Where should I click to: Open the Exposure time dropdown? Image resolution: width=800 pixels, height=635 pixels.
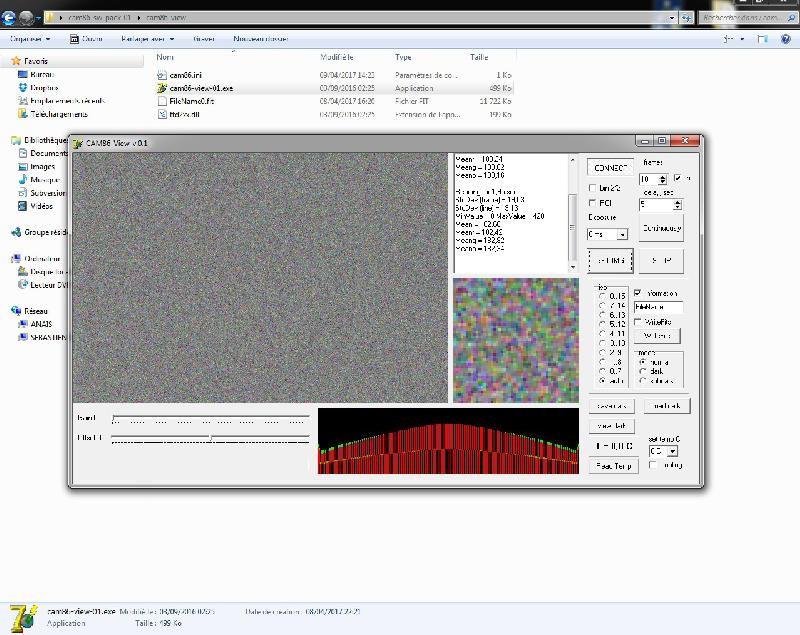[x=622, y=235]
